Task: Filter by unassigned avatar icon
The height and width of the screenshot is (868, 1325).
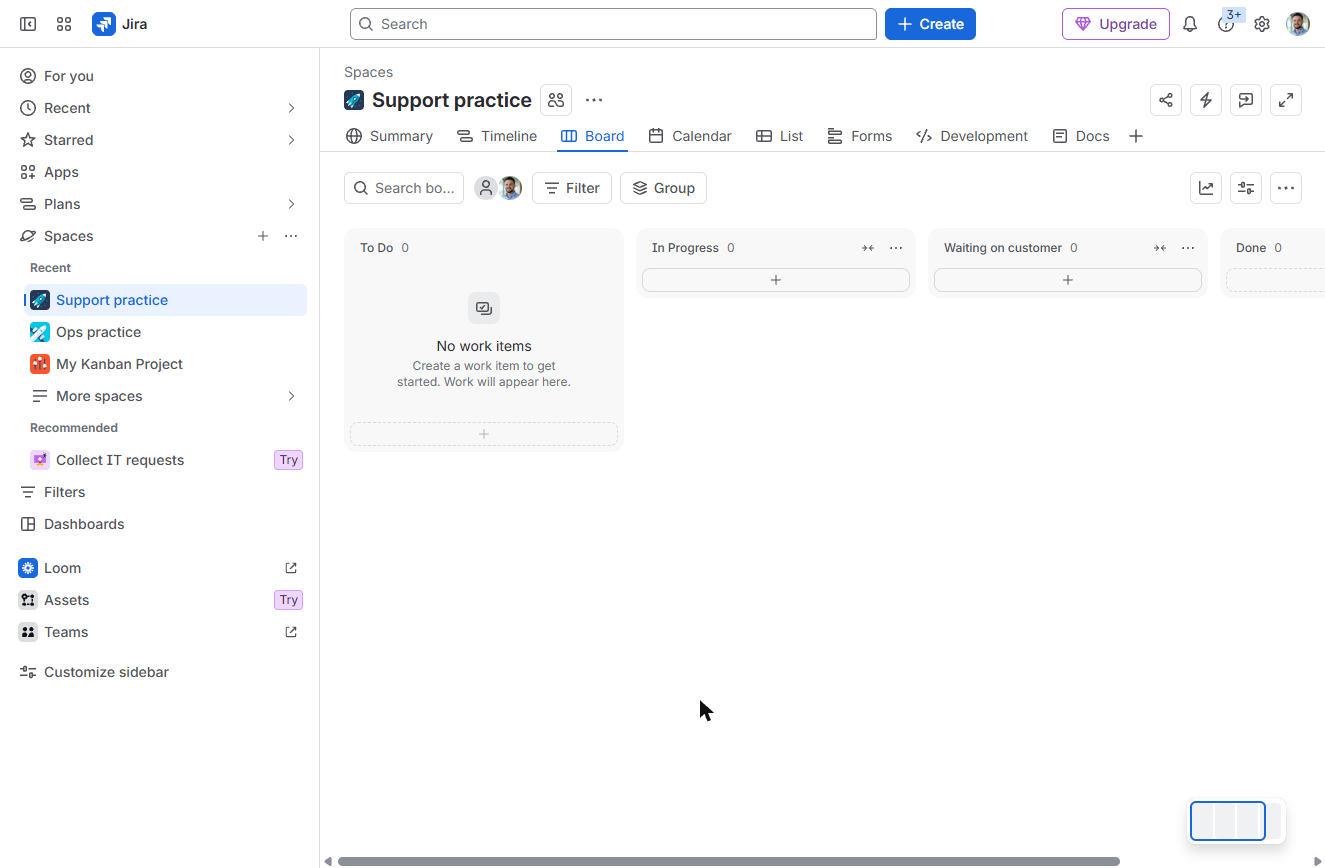Action: point(485,188)
